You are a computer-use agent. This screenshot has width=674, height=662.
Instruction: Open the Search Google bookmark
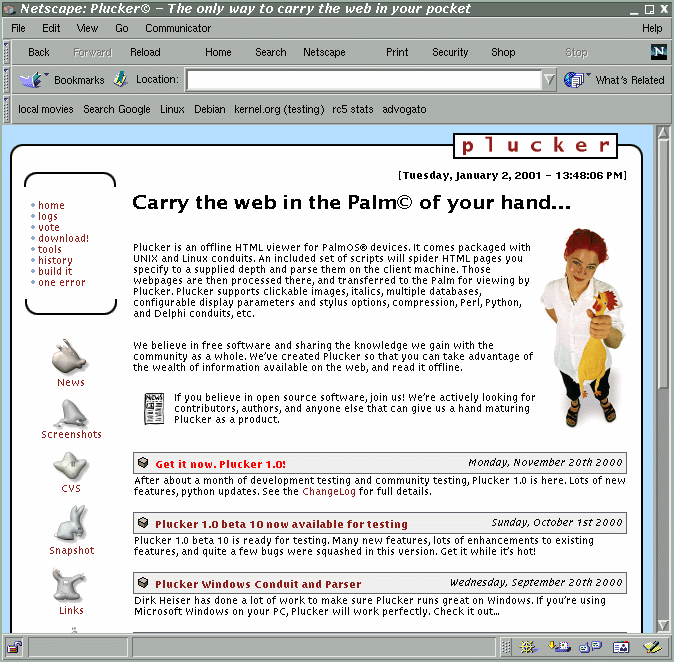pos(116,109)
